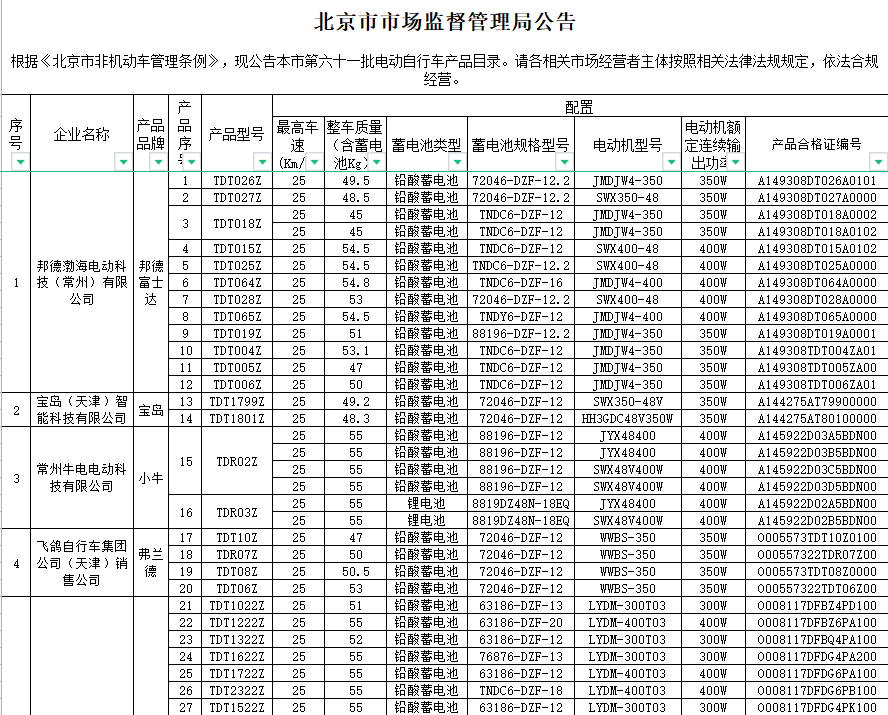
Task: Select company cell 邦德渤海电动科技（常州）有限公司
Action: (82, 282)
